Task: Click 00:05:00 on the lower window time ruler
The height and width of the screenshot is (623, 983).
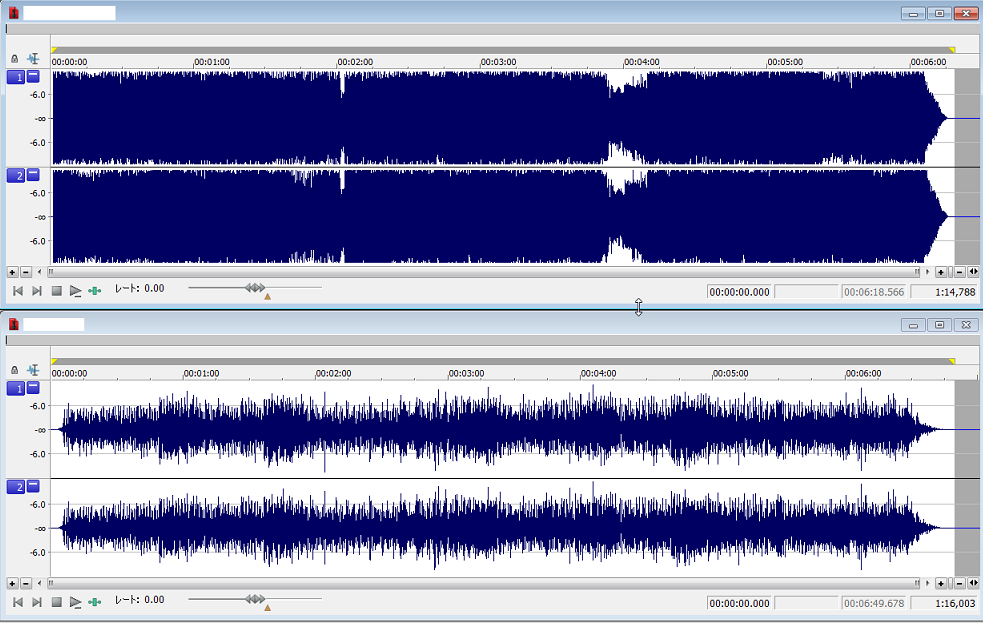Action: coord(731,374)
